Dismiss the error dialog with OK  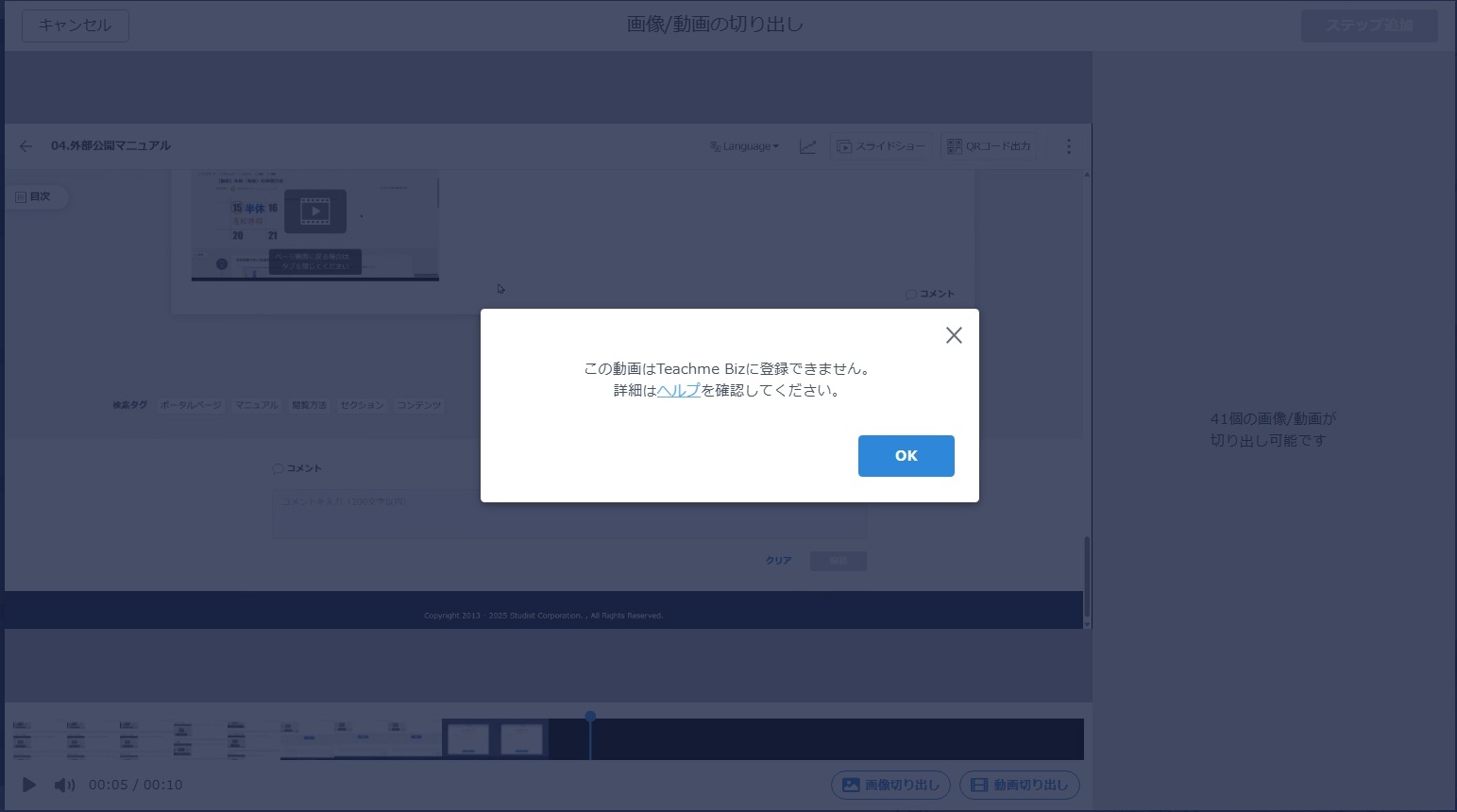click(906, 455)
